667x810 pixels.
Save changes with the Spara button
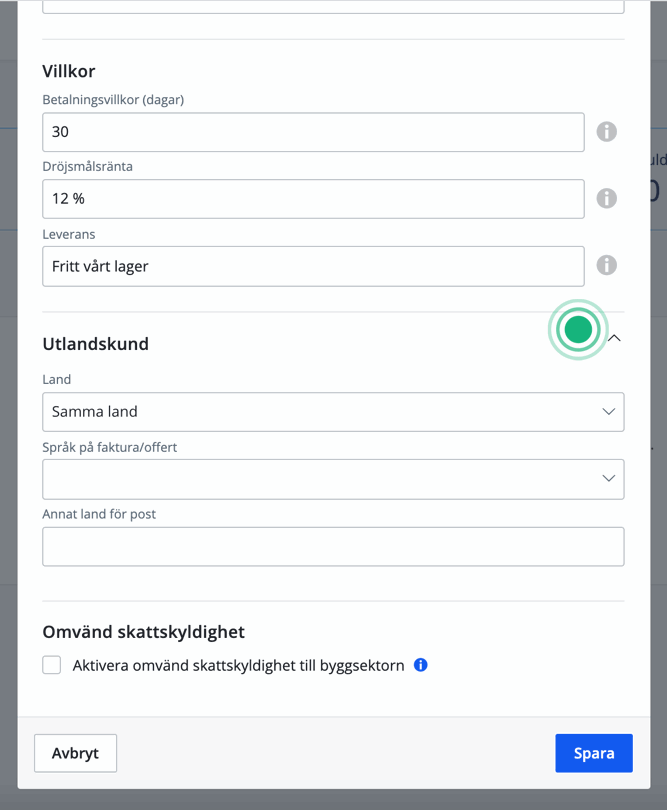(594, 753)
